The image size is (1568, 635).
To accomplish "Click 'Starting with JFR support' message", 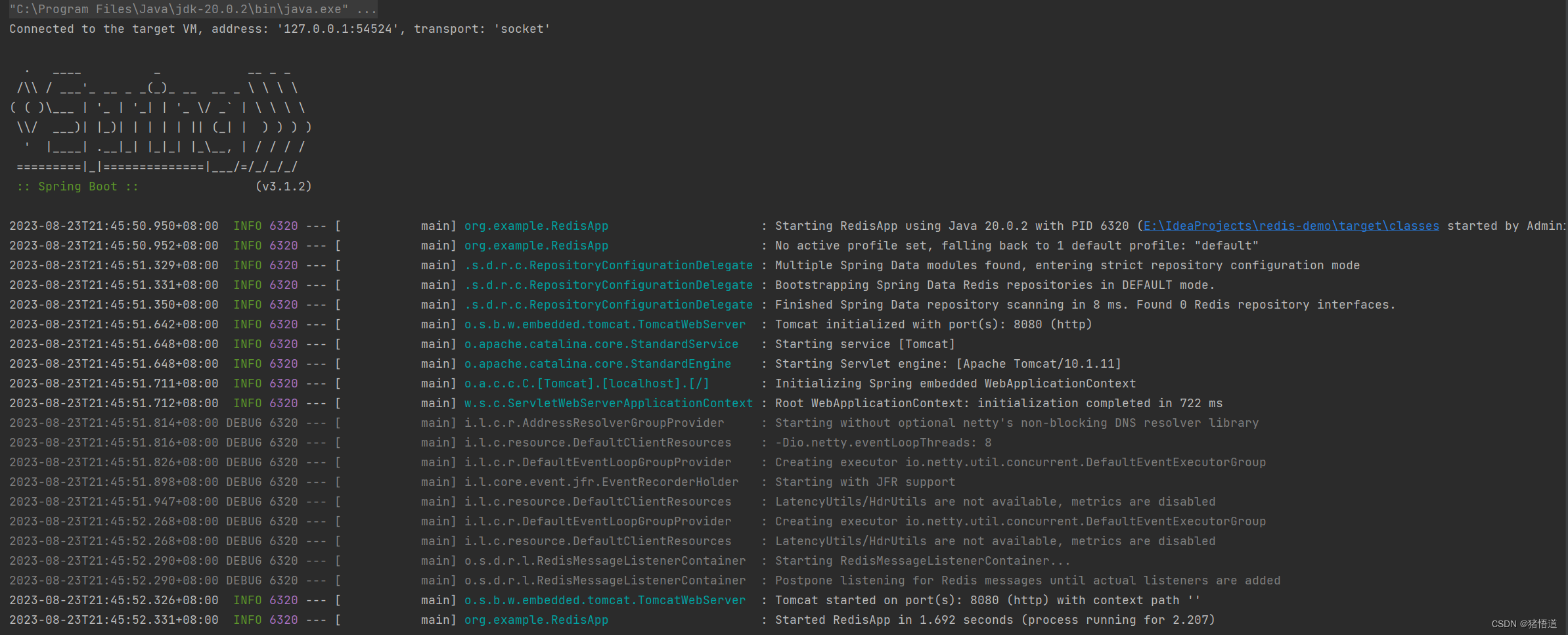I will point(865,482).
